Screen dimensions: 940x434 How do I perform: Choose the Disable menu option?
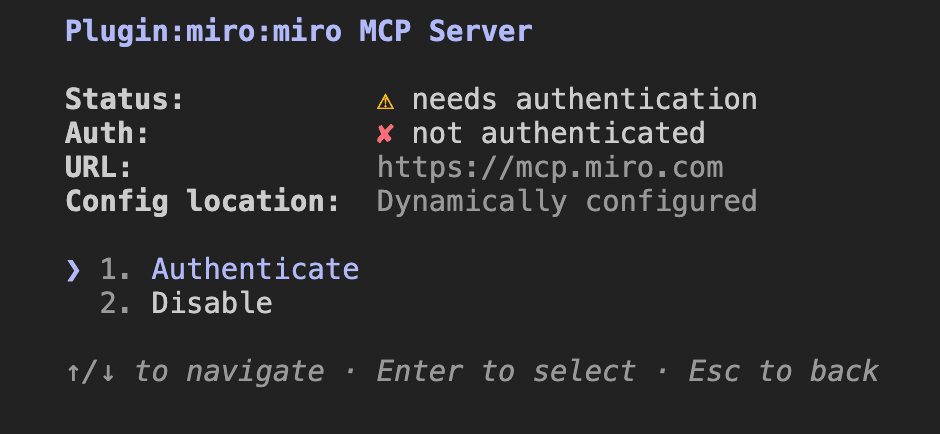pyautogui.click(x=212, y=303)
